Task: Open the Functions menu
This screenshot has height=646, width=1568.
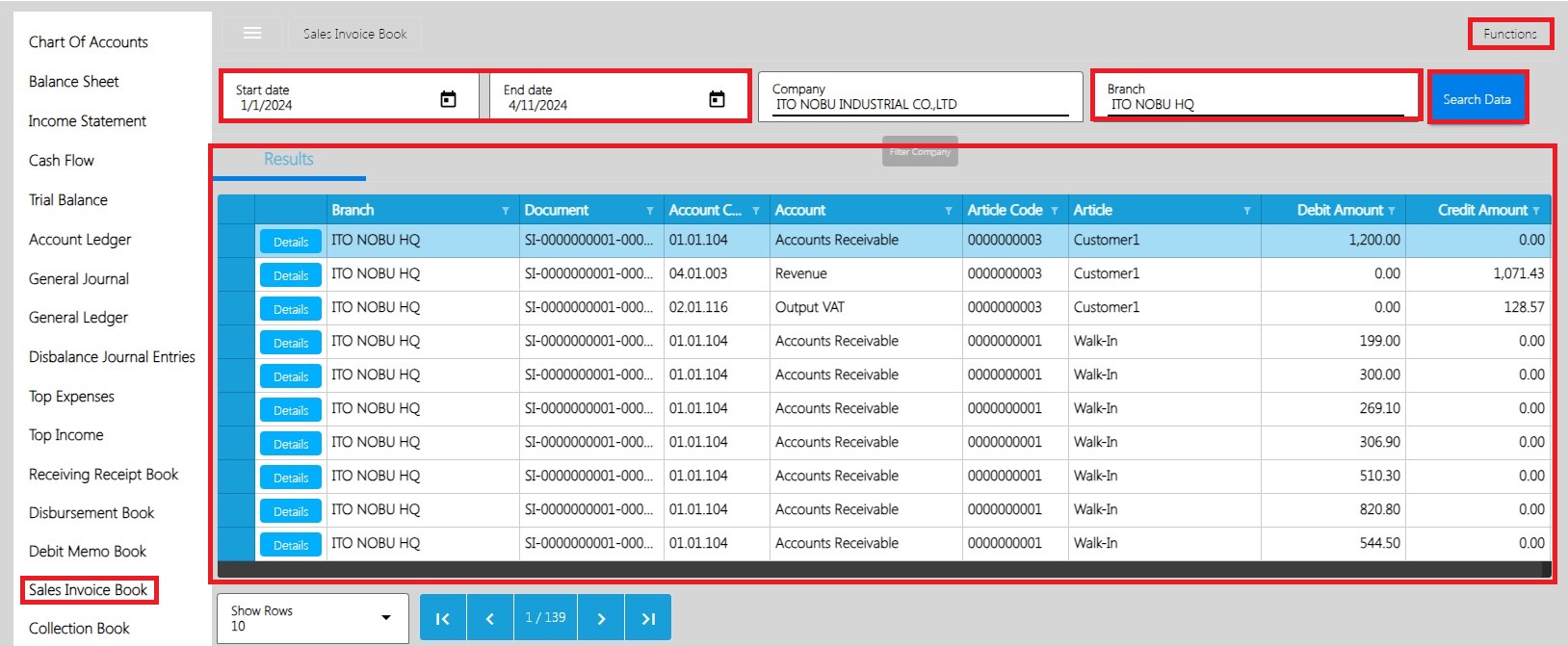Action: click(1510, 34)
